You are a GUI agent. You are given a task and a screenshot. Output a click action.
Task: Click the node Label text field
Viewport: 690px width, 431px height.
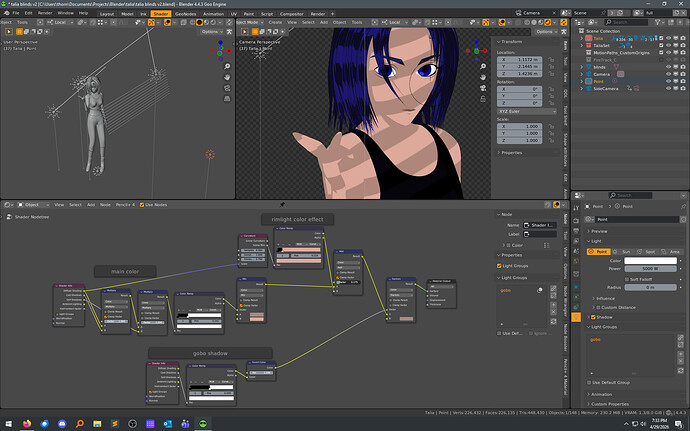pyautogui.click(x=540, y=234)
